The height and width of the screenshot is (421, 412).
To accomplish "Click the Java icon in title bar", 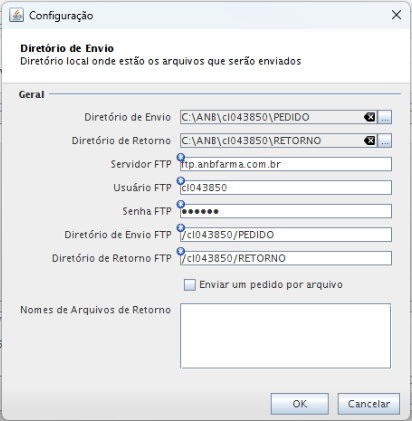I will click(16, 15).
